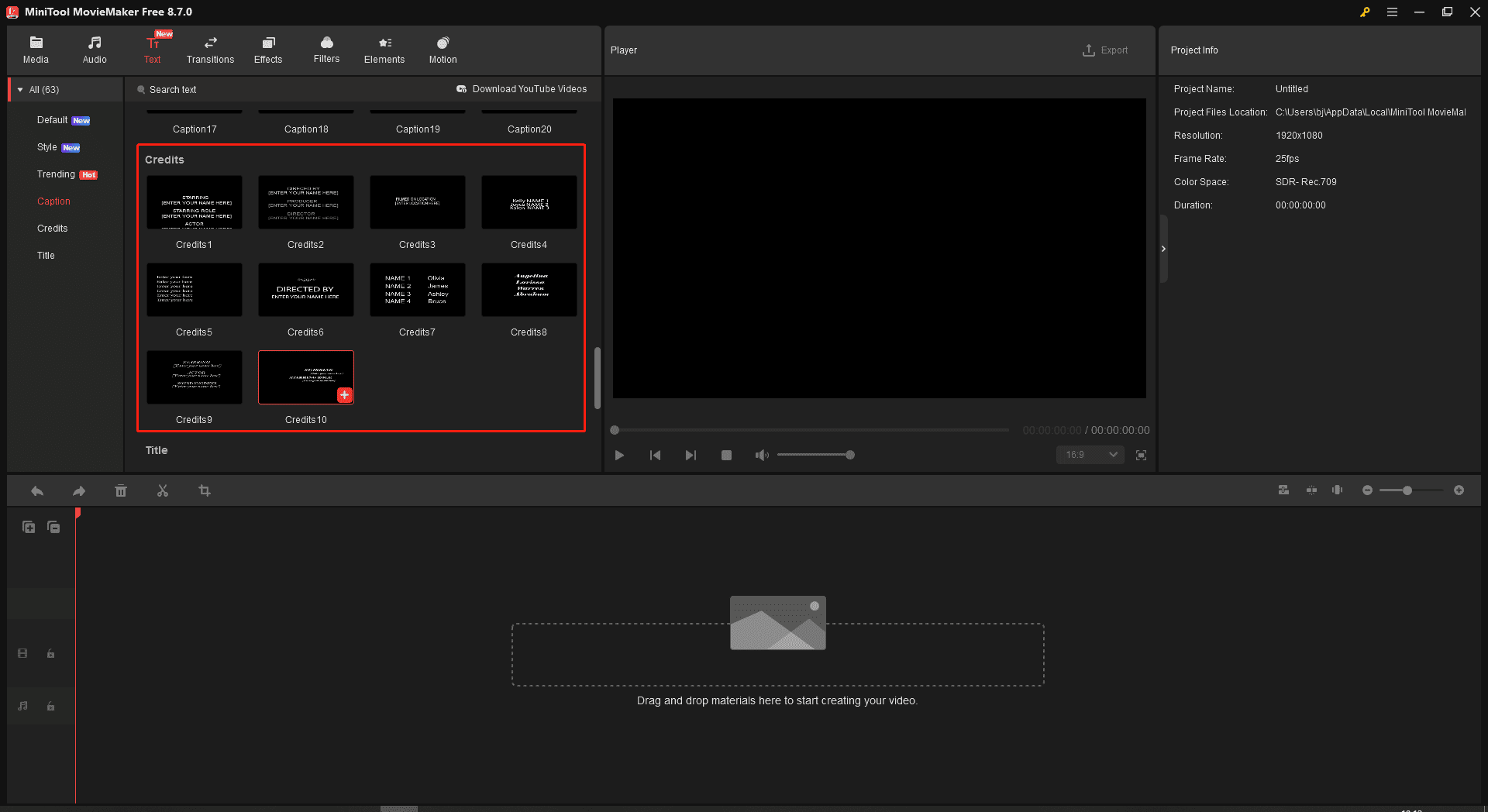Click the Search text field
The image size is (1488, 812).
click(x=173, y=90)
